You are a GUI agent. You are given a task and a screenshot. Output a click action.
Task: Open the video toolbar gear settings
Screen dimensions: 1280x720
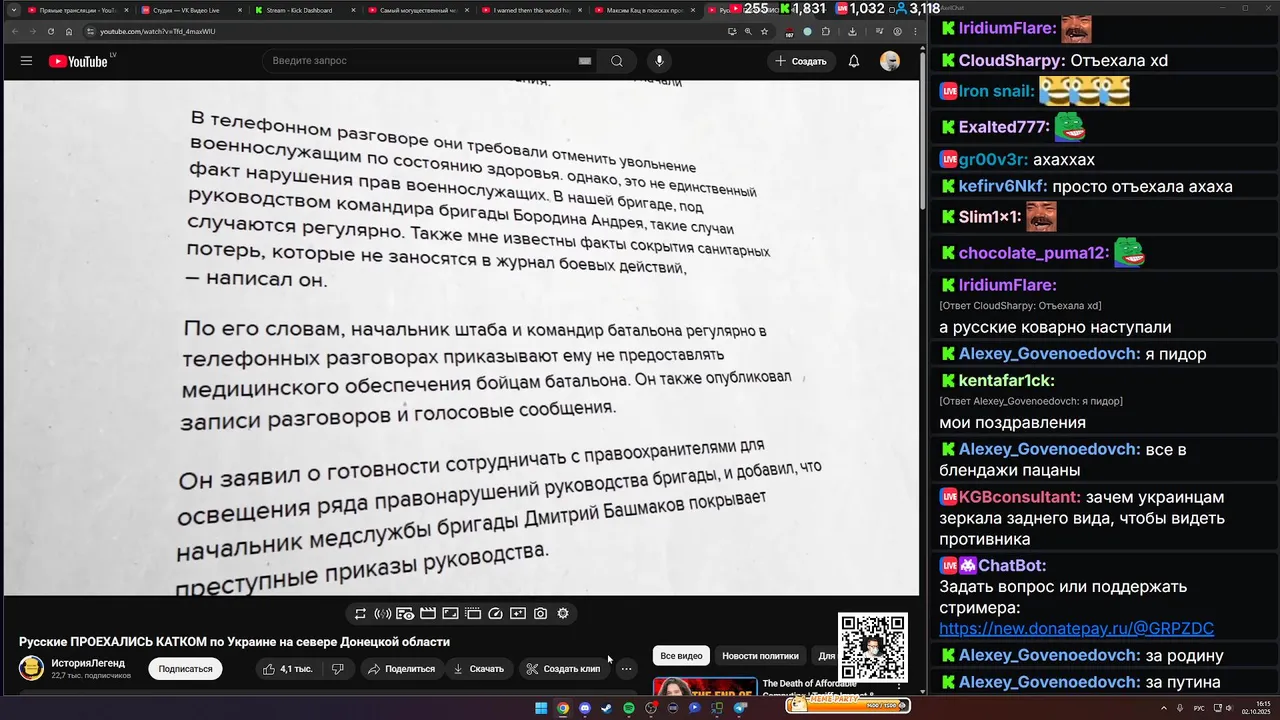(x=563, y=614)
